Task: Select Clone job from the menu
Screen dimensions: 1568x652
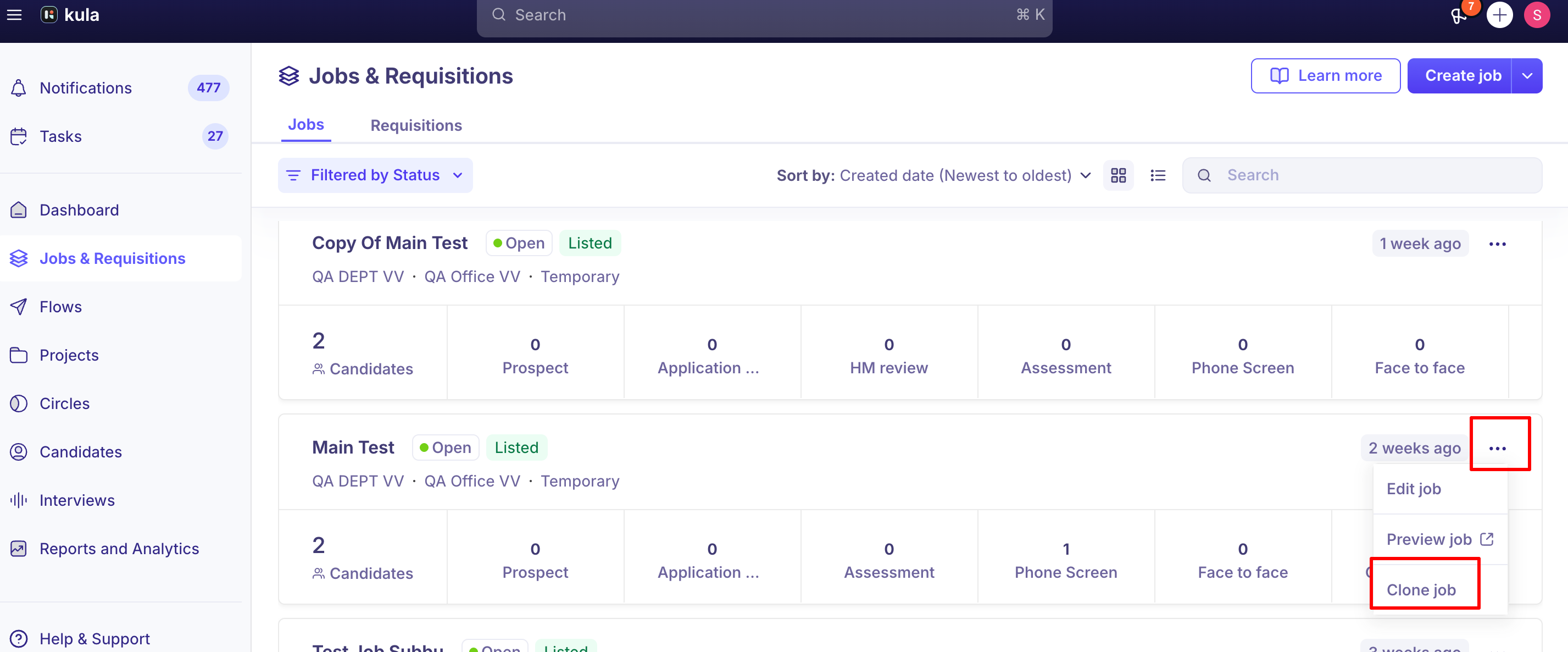Action: click(1439, 590)
